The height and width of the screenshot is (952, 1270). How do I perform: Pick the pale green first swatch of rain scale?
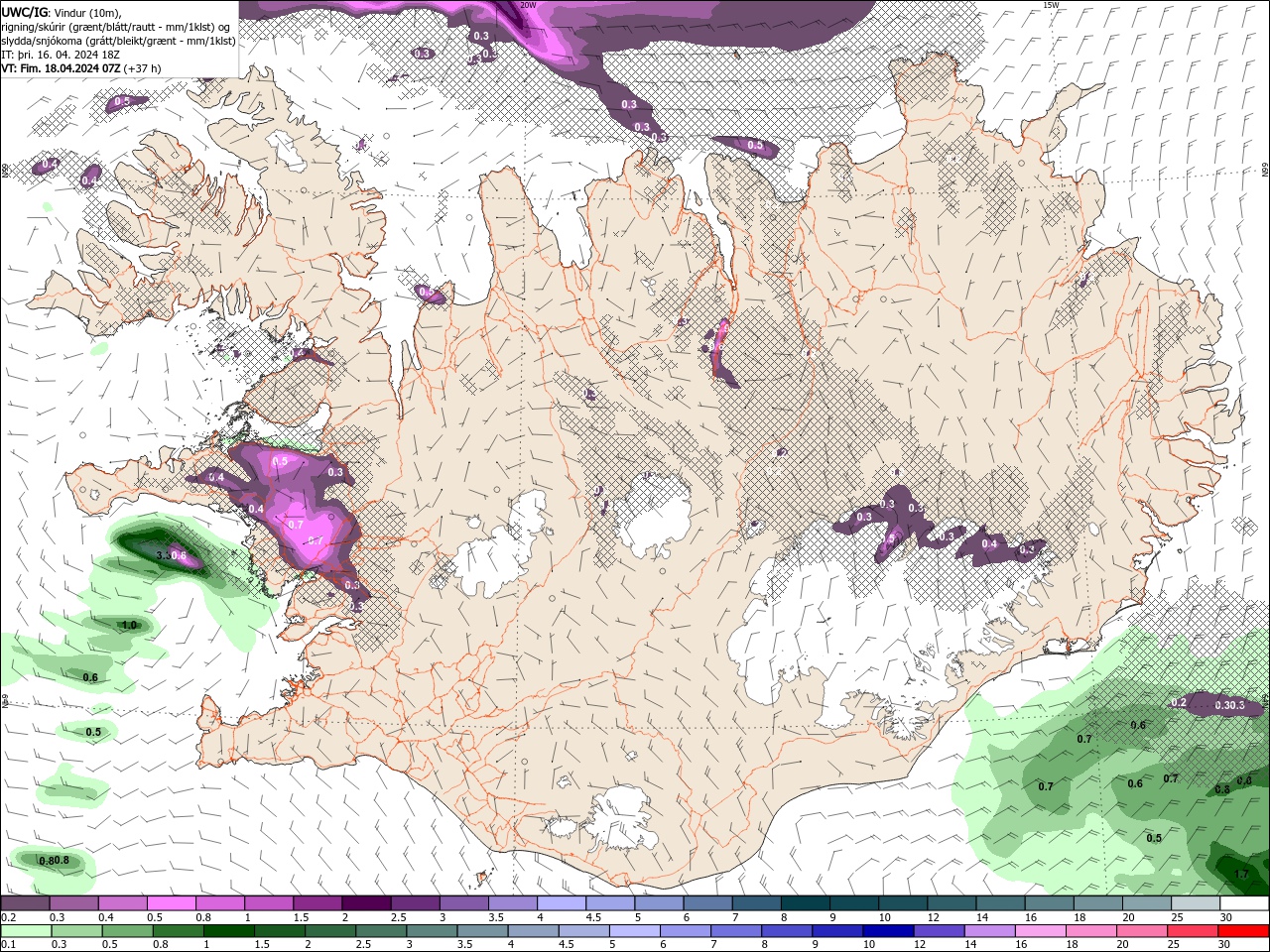point(24,931)
